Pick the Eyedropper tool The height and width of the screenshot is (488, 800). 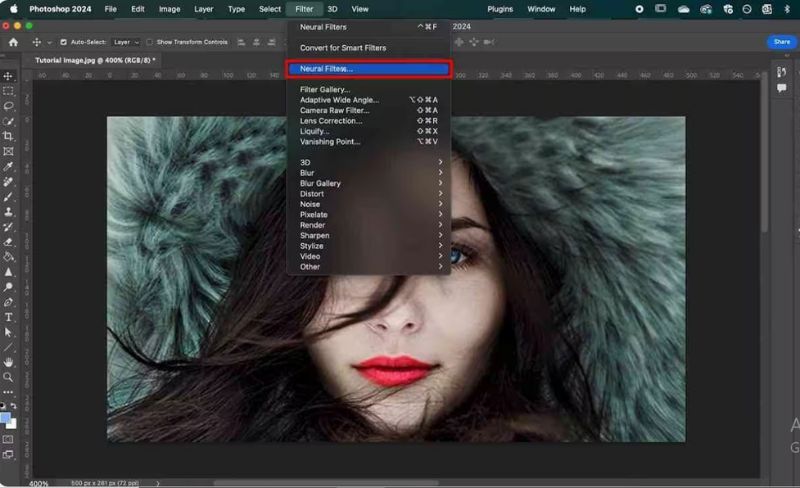click(x=8, y=166)
